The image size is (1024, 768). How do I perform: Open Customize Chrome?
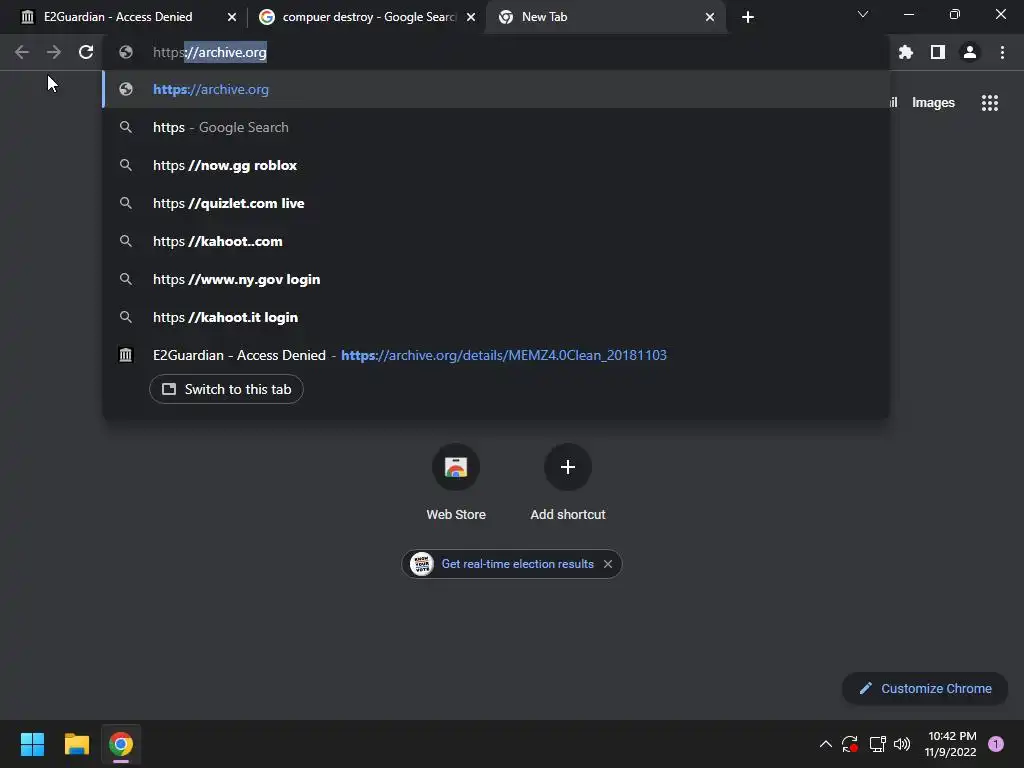pyautogui.click(x=925, y=688)
